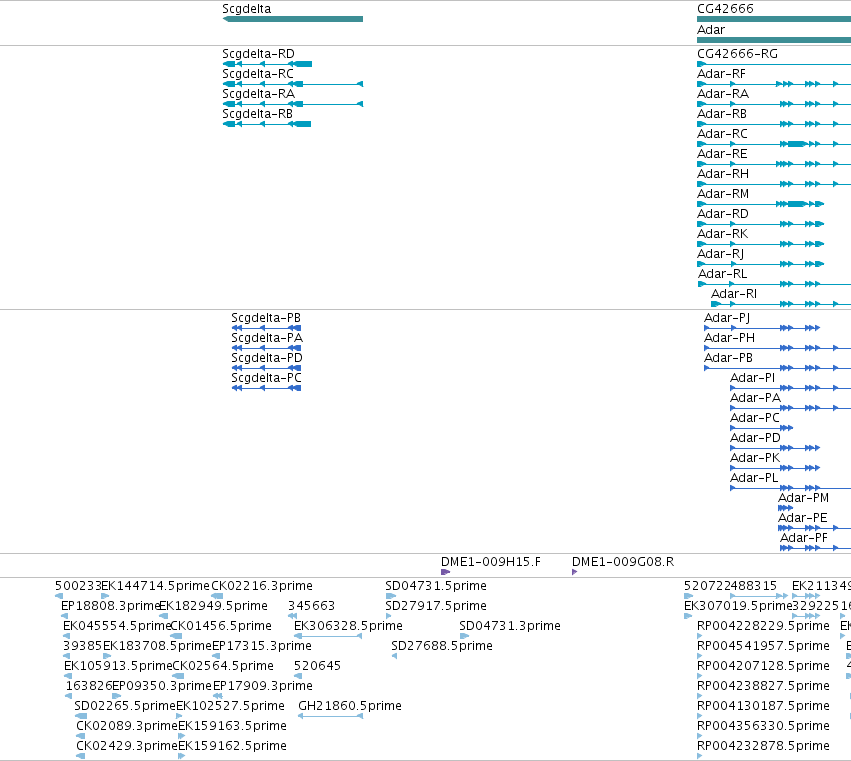Select EST EK144714.5prime
The height and width of the screenshot is (761, 851).
(x=155, y=586)
